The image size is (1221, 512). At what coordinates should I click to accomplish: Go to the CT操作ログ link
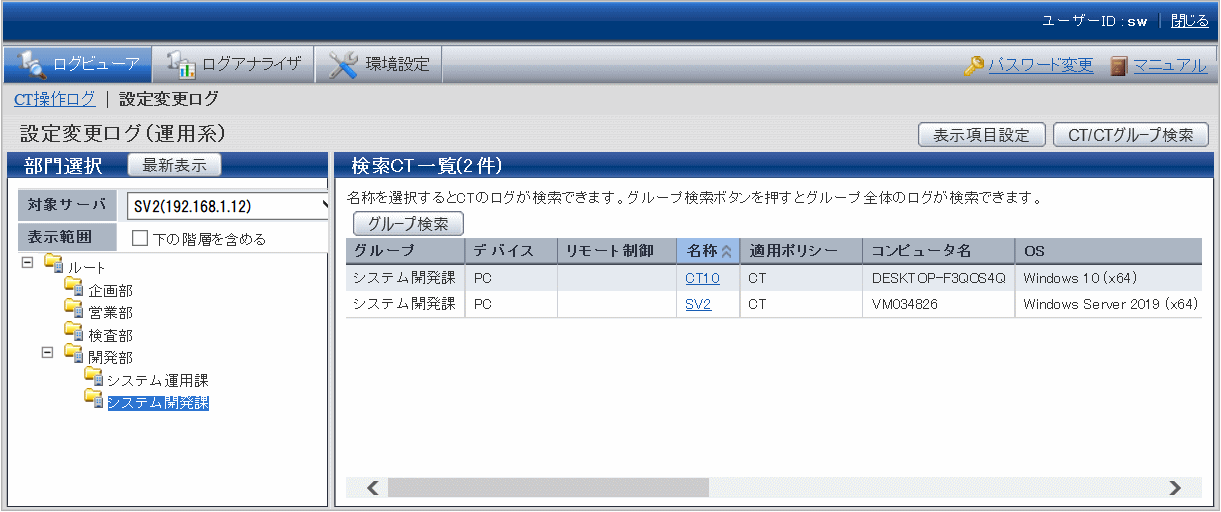pyautogui.click(x=54, y=99)
